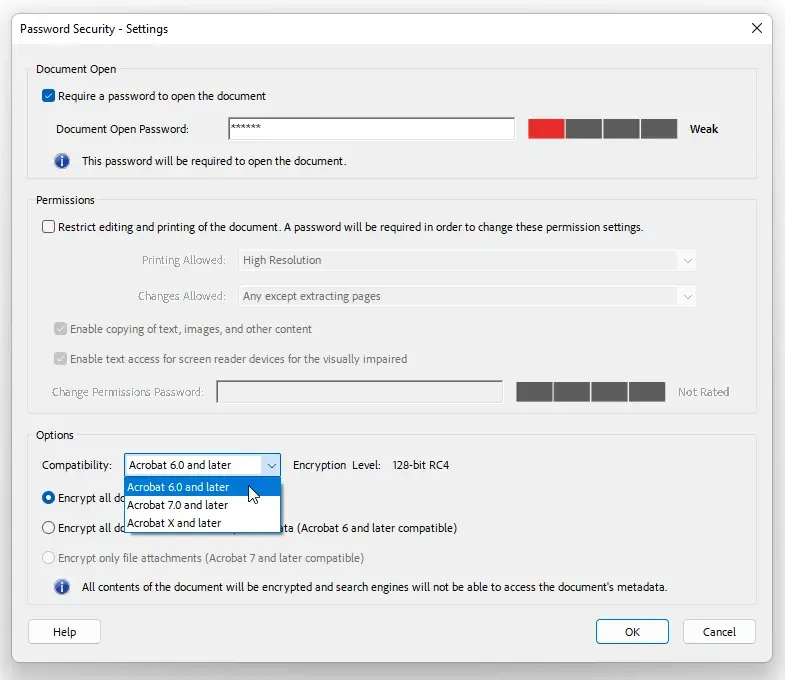Select Encrypt all except metadata radio button
Image resolution: width=785 pixels, height=680 pixels.
point(49,528)
